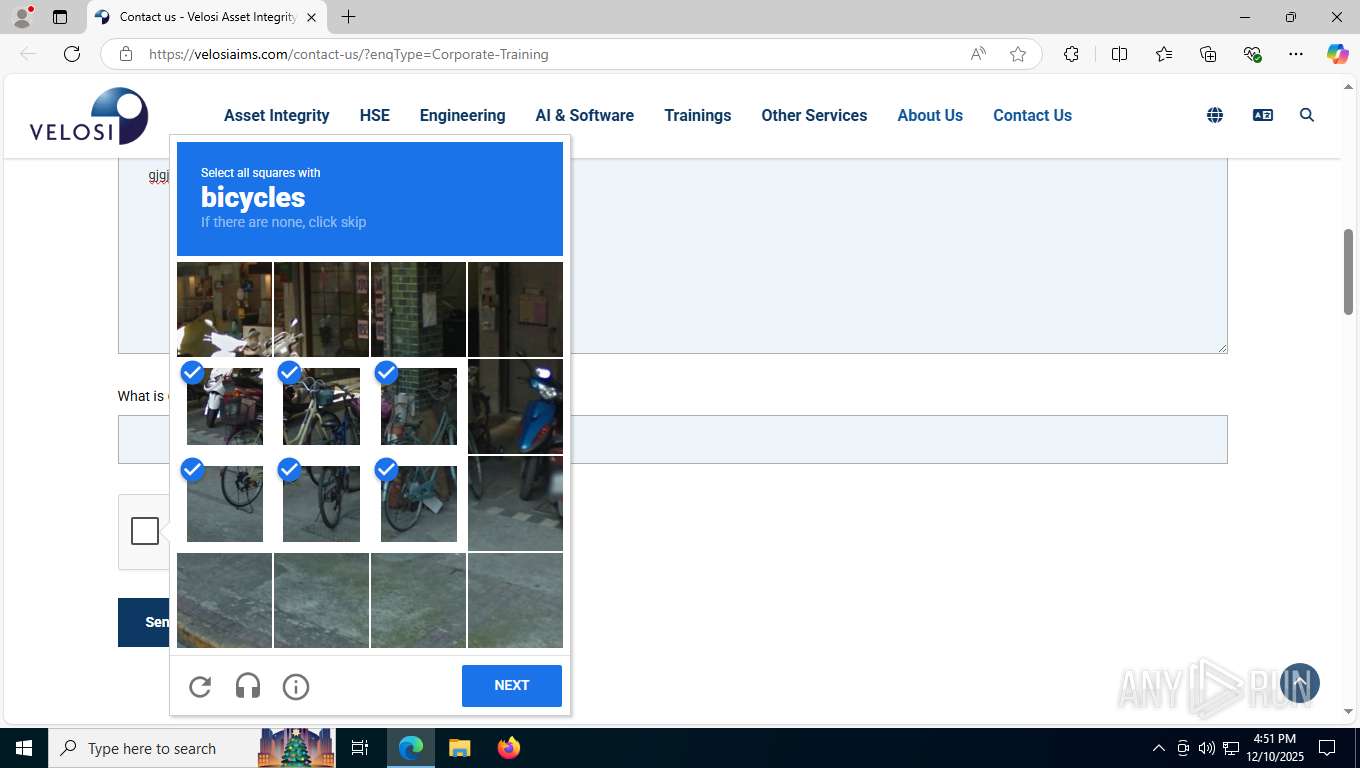Viewport: 1360px width, 768px height.
Task: View site information lock icon
Action: 126,54
